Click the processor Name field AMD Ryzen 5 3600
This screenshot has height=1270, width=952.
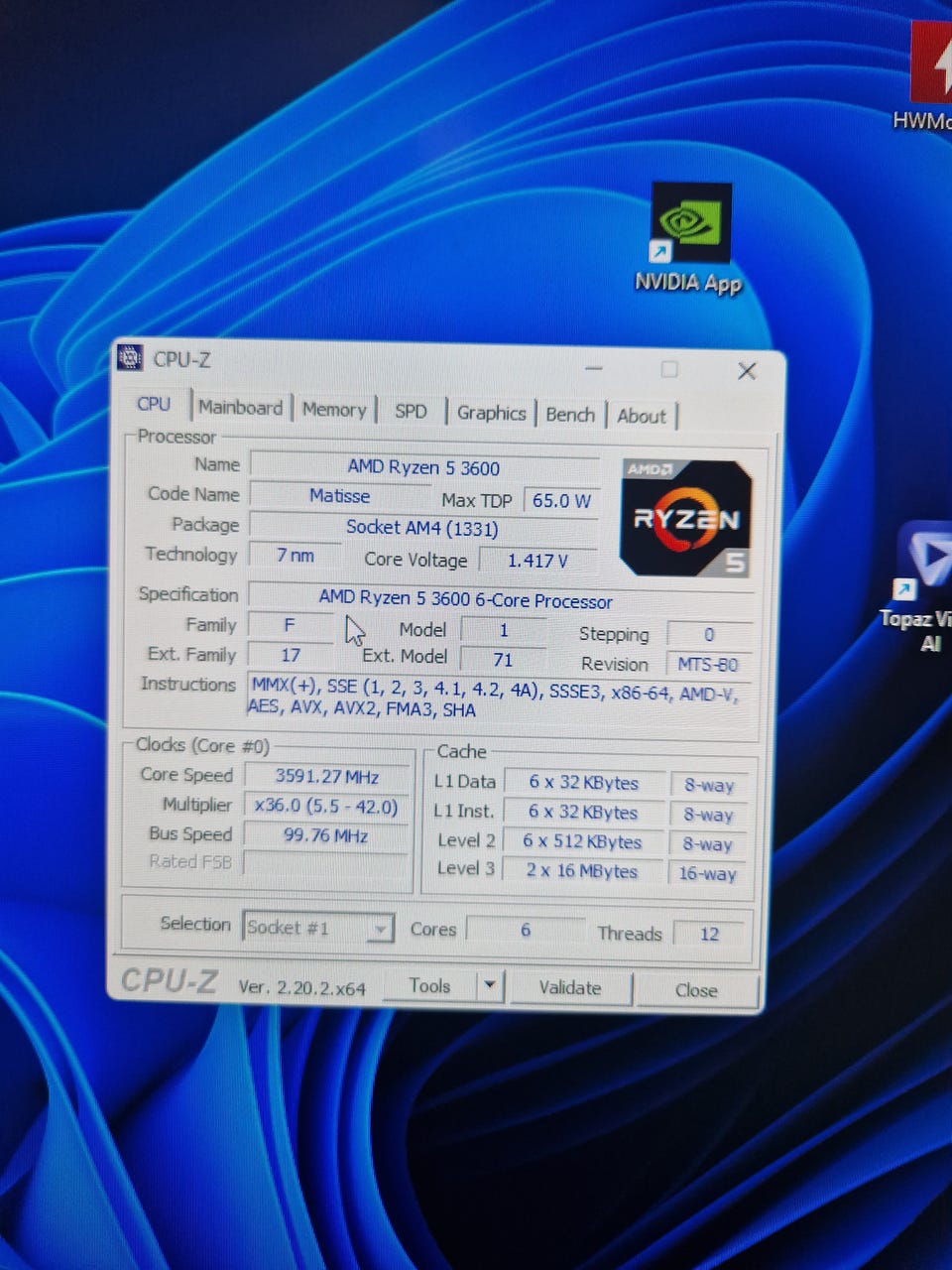pos(424,467)
